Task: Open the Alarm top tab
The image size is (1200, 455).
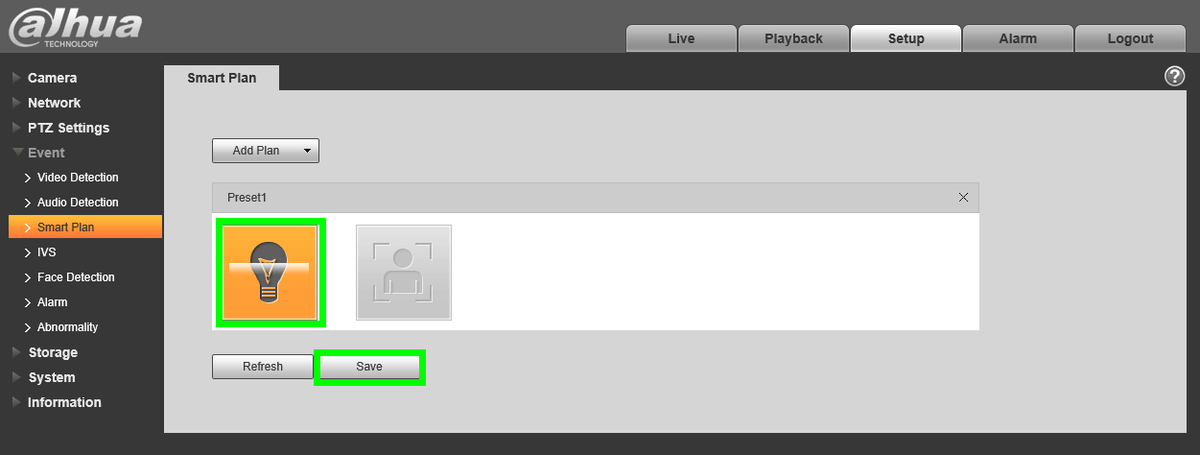Action: click(x=1018, y=39)
